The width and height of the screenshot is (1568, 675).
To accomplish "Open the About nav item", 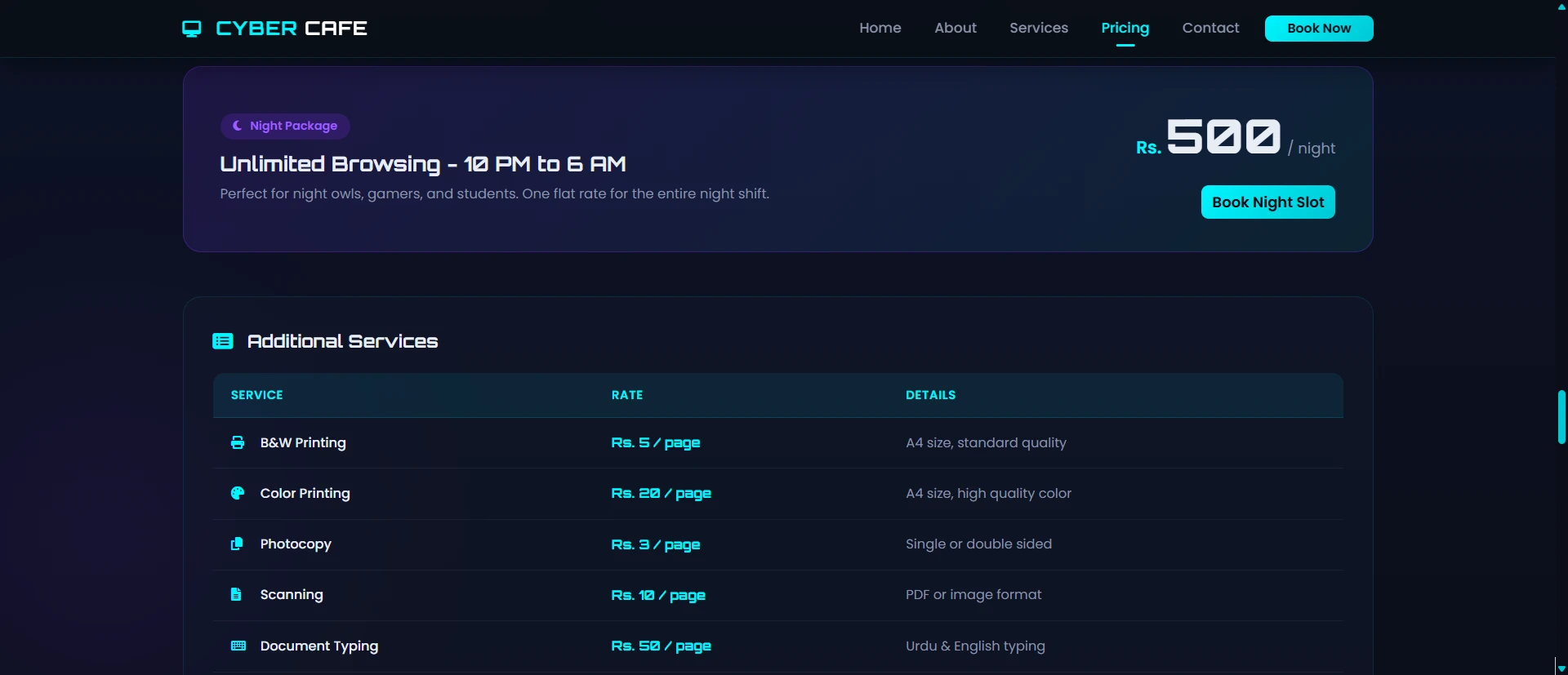I will tap(955, 28).
